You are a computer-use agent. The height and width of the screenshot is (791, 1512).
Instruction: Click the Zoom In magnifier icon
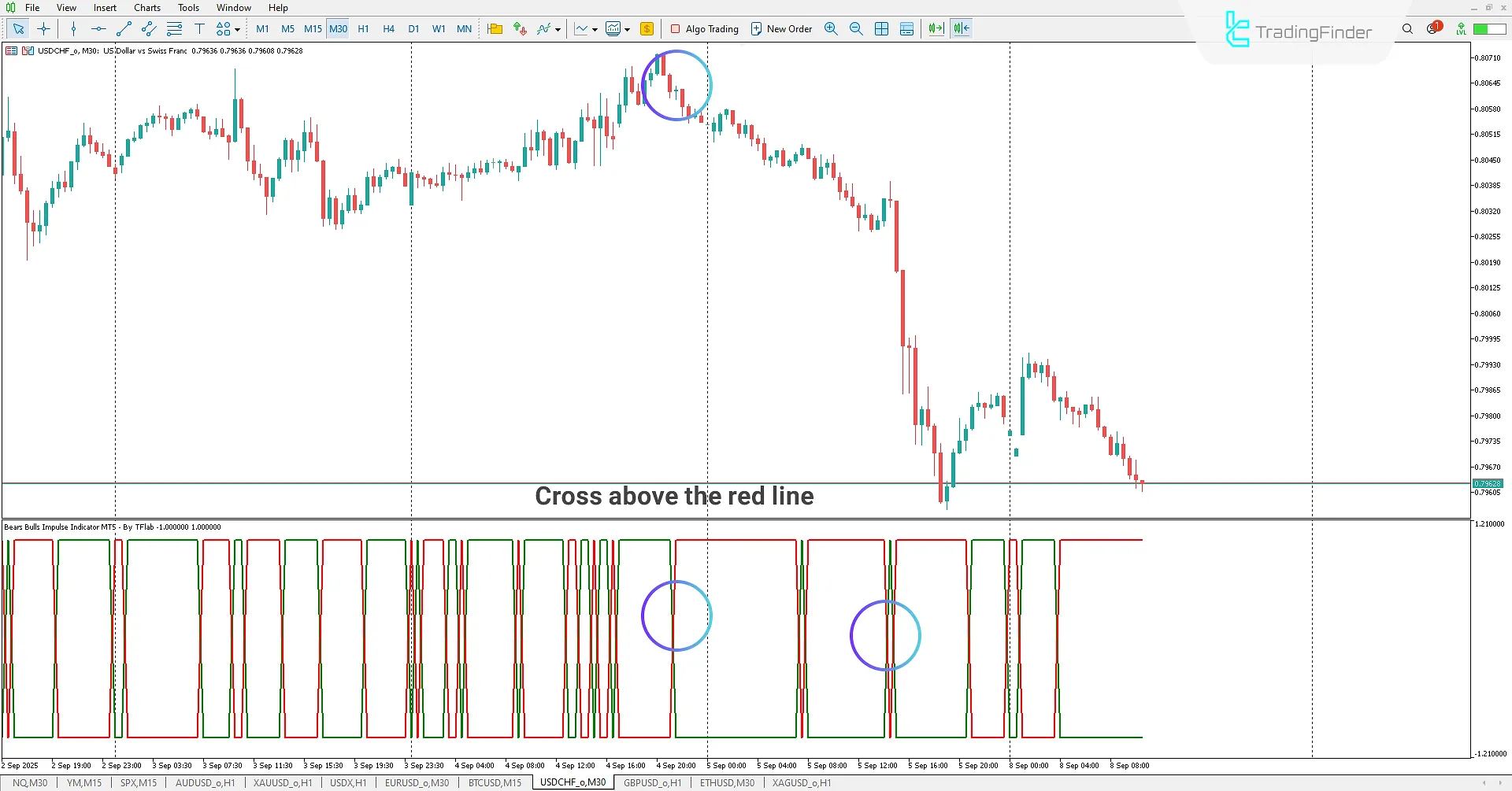(x=831, y=28)
